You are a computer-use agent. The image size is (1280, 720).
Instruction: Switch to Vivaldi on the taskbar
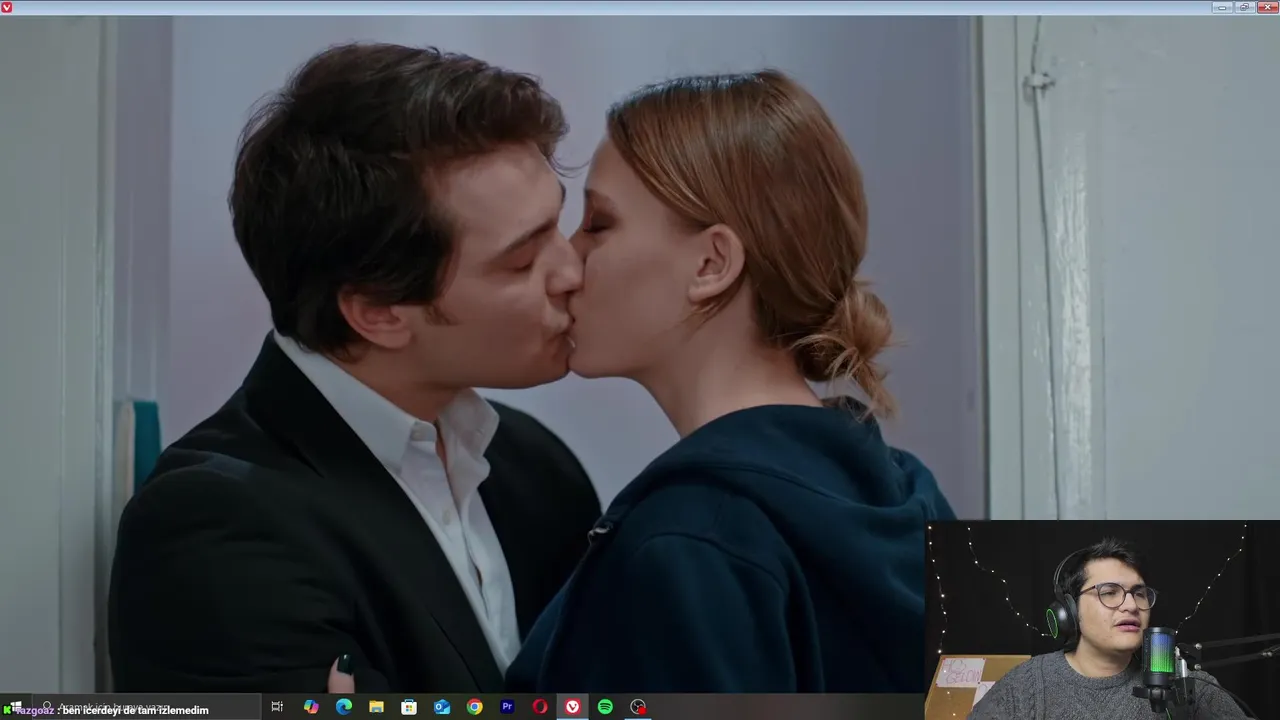[572, 707]
